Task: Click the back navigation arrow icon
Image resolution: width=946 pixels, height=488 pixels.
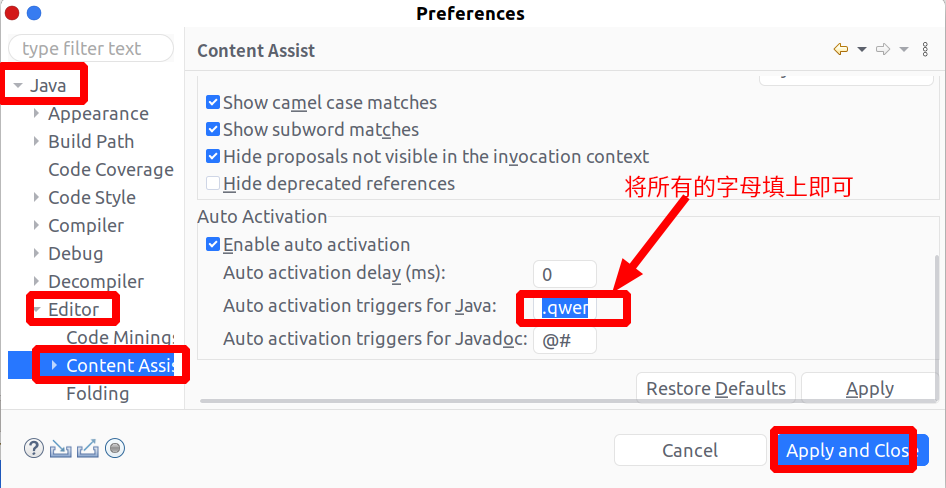Action: tap(840, 50)
